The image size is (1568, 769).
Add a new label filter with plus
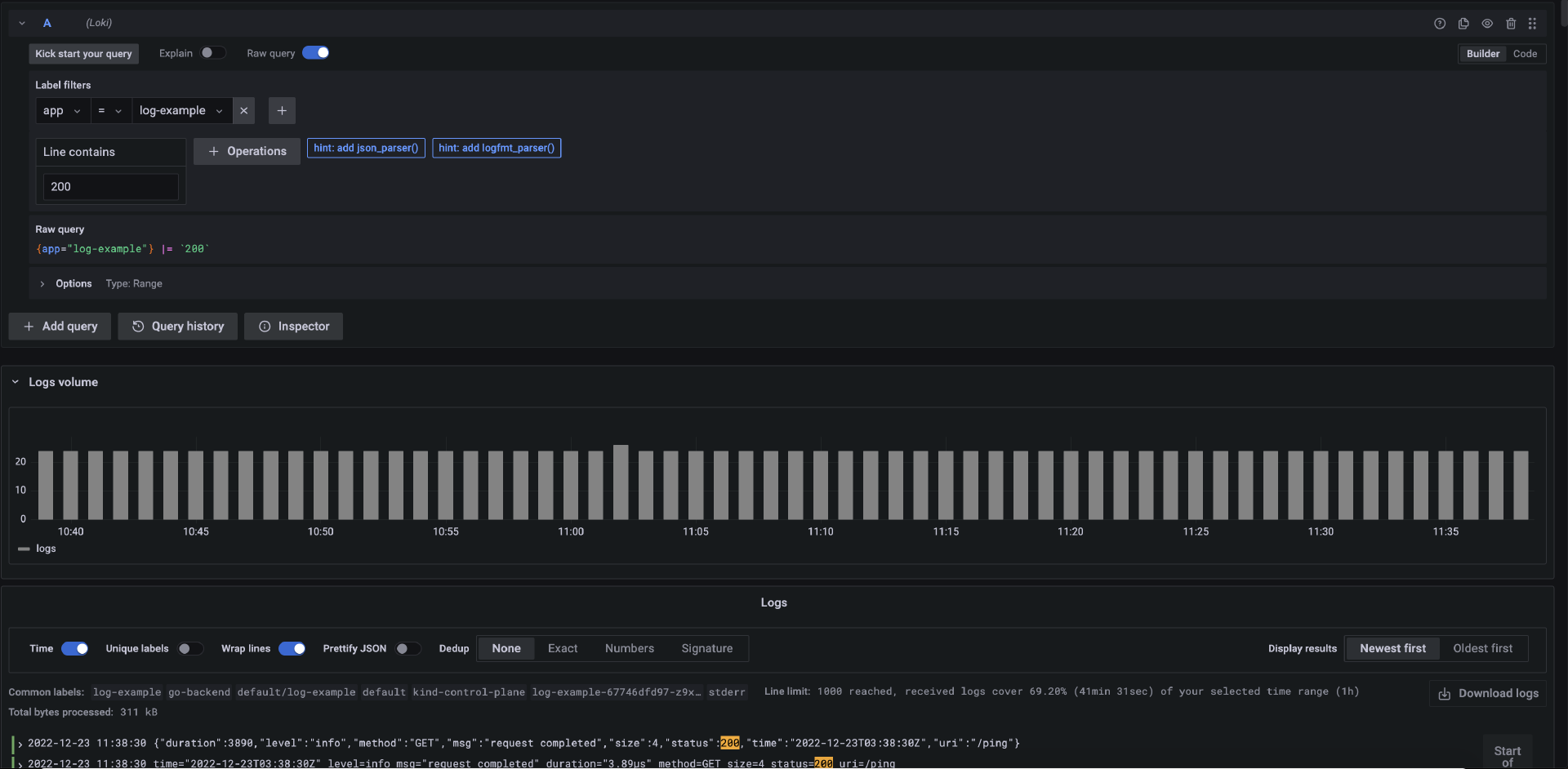282,111
